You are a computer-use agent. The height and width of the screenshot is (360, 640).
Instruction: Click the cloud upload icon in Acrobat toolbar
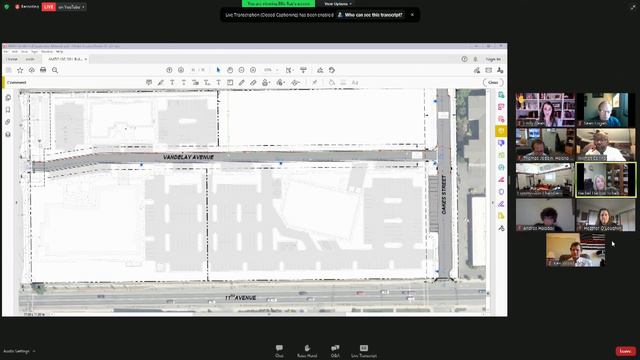click(x=31, y=70)
